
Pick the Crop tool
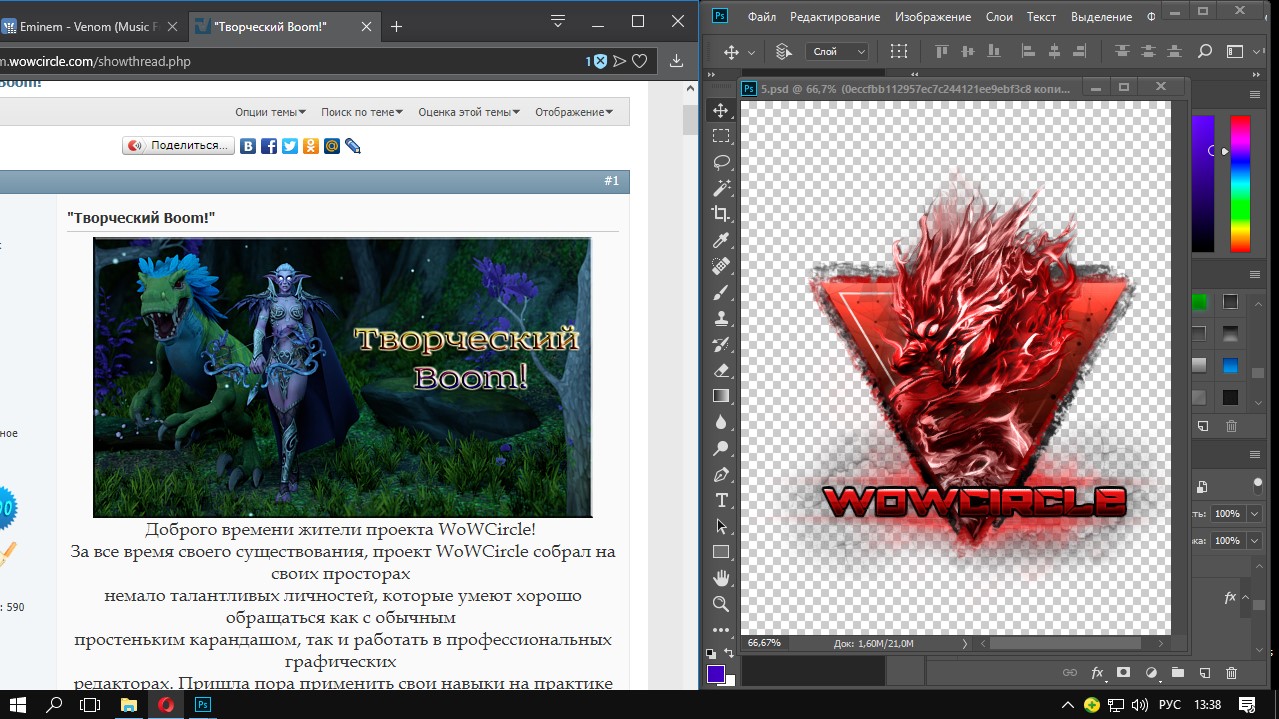pos(721,214)
